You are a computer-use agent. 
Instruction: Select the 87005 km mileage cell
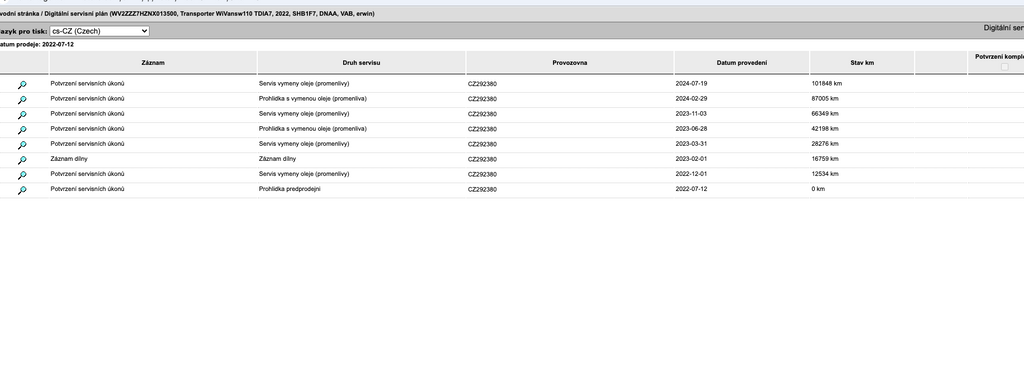click(x=825, y=99)
